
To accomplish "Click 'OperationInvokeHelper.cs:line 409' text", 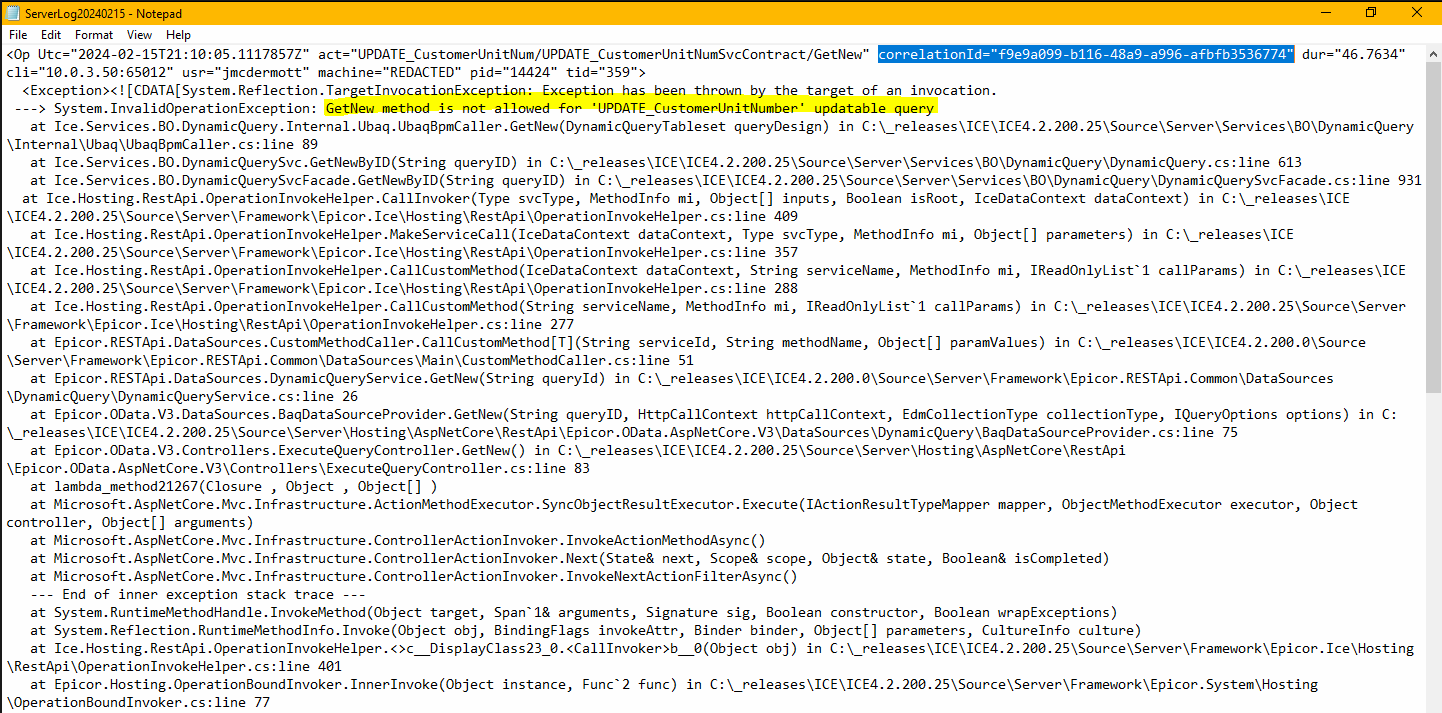I will pos(666,216).
